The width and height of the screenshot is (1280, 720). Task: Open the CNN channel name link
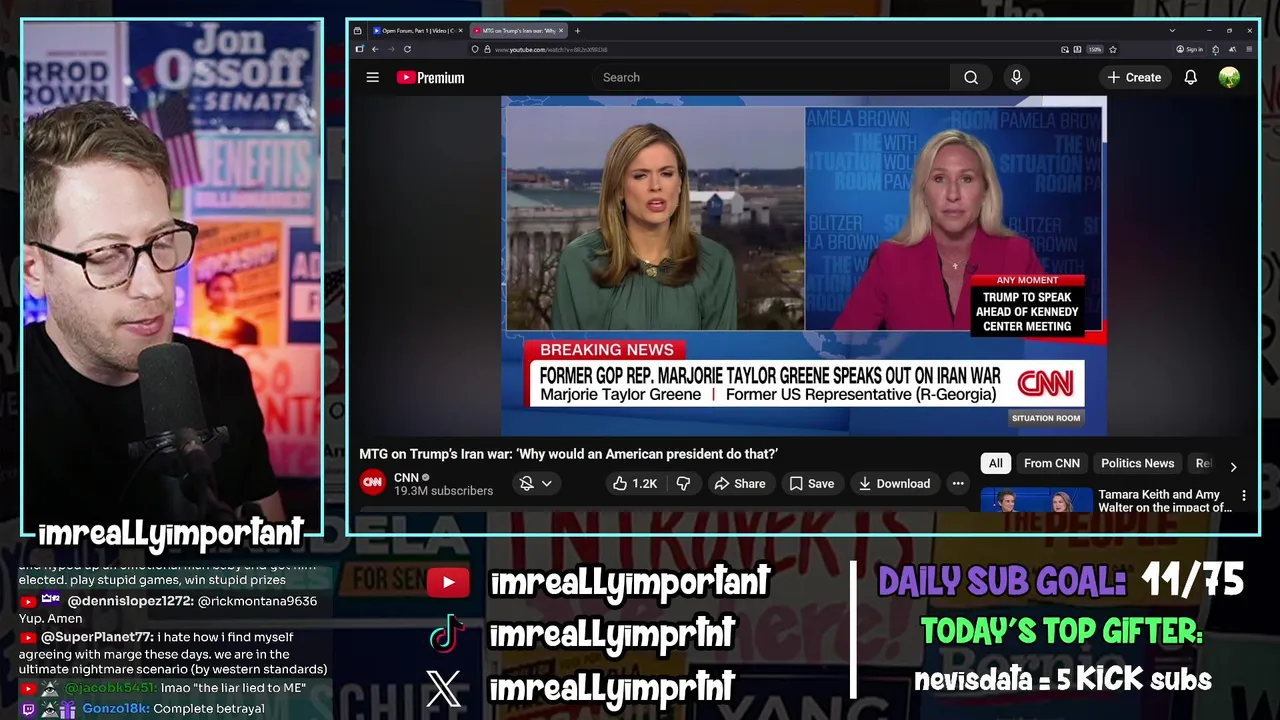click(406, 477)
